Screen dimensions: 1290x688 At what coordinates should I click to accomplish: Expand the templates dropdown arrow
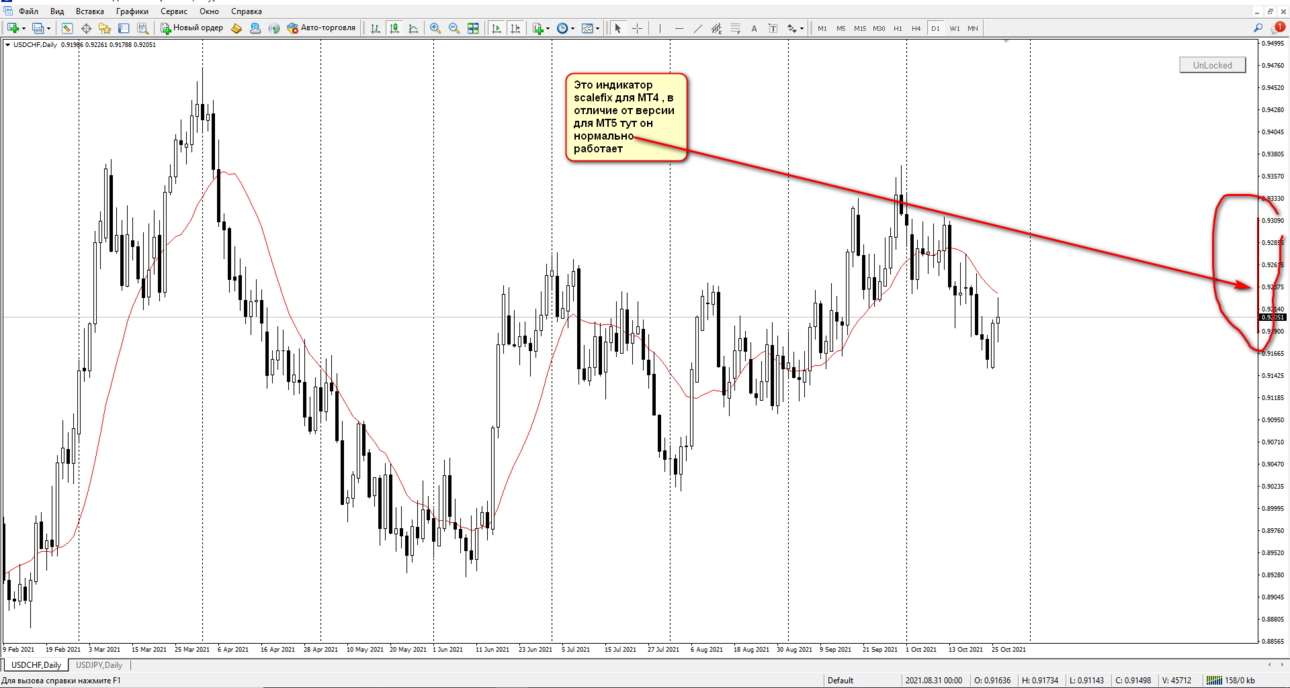pyautogui.click(x=598, y=28)
